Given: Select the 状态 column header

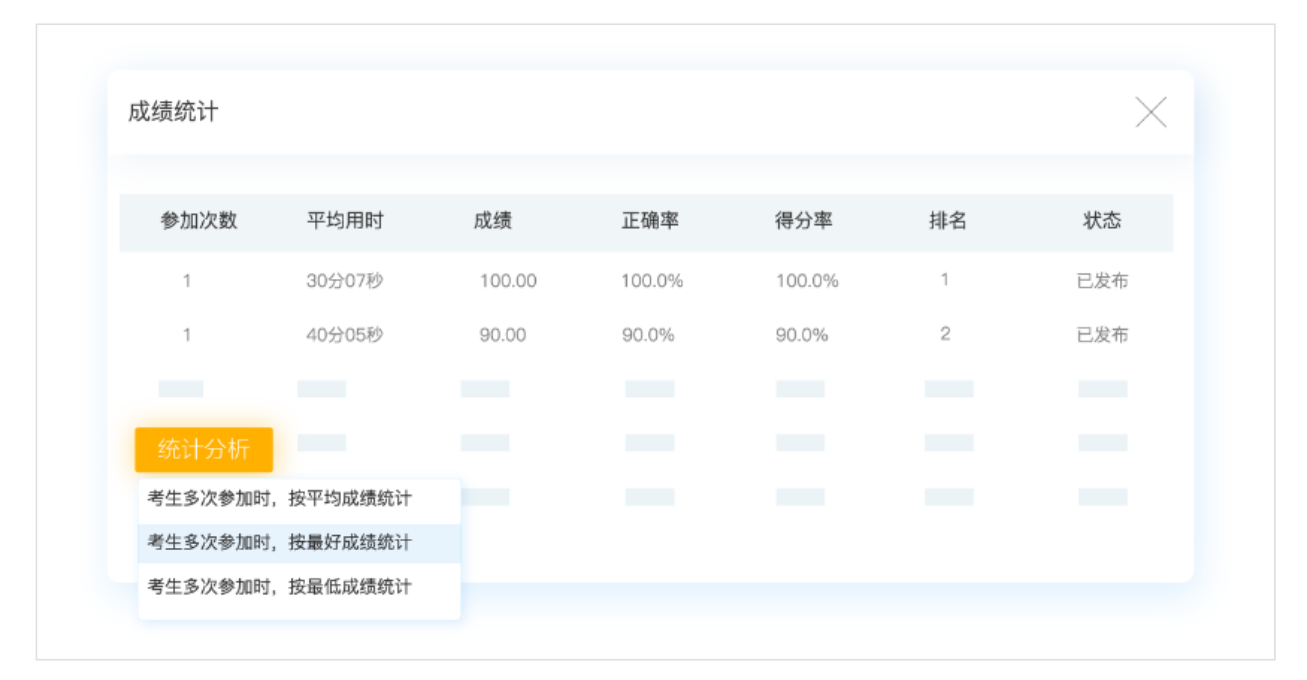Looking at the screenshot, I should point(1102,221).
